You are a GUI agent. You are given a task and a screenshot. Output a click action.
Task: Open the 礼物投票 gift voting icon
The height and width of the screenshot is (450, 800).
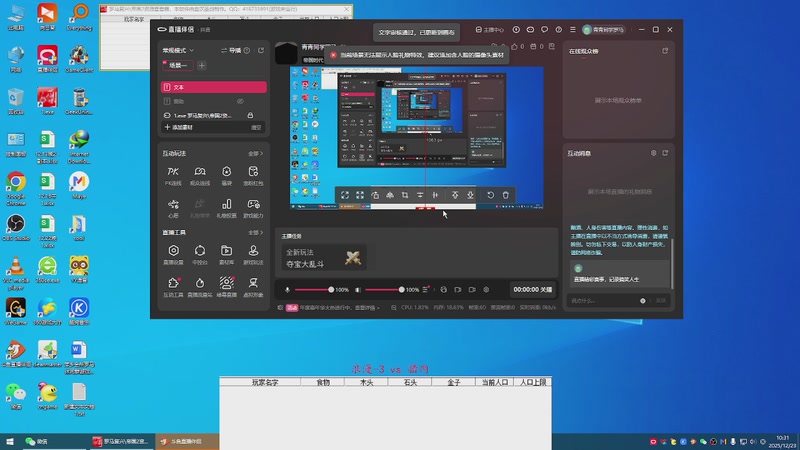point(227,208)
